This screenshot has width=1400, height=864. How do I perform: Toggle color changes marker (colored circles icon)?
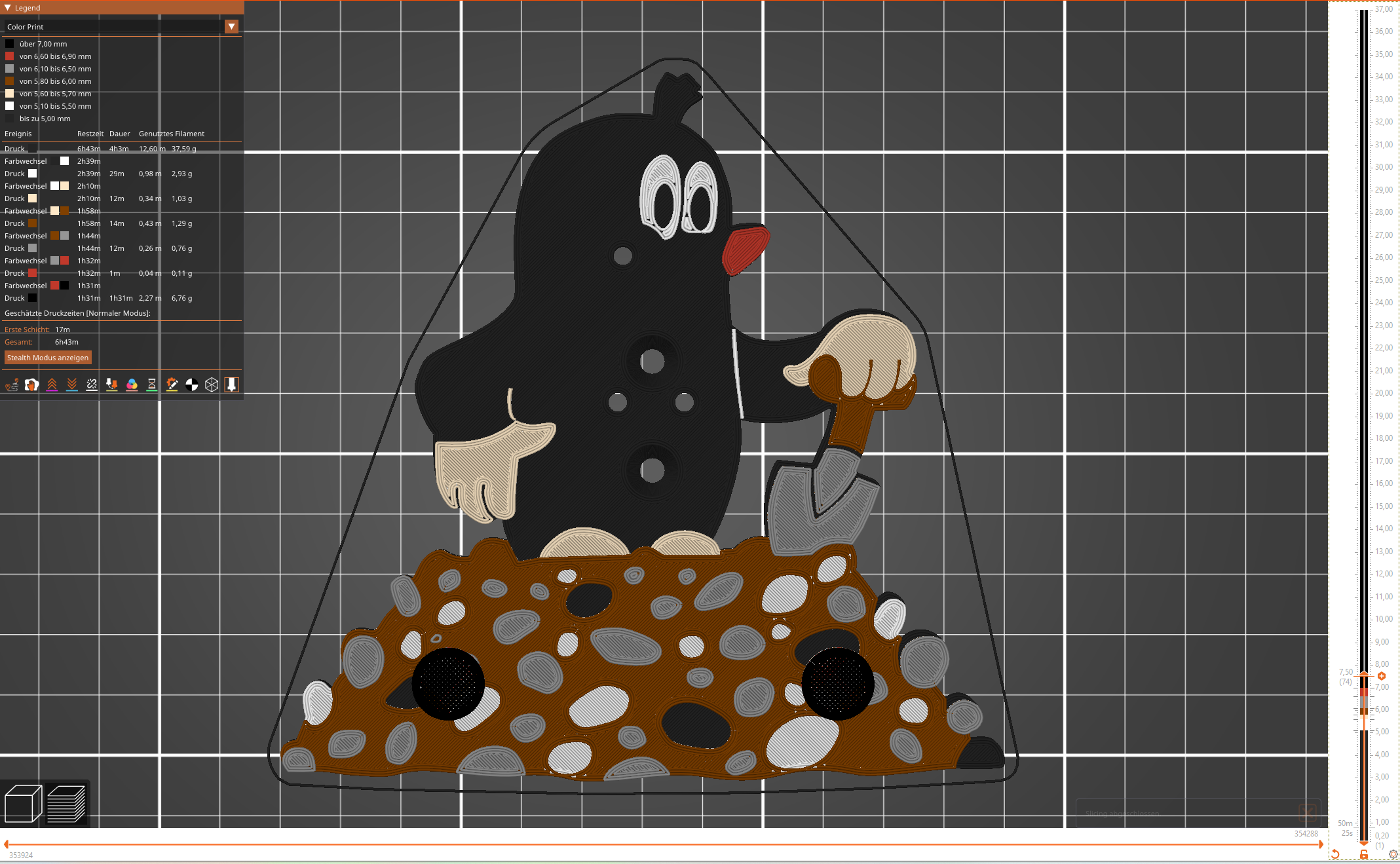pos(132,385)
